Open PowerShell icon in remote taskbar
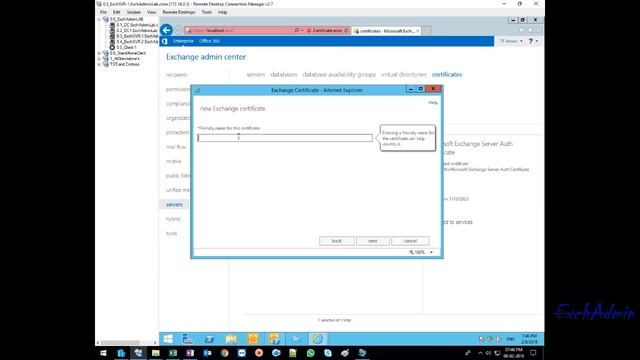This screenshot has height=360, width=640. (209, 339)
